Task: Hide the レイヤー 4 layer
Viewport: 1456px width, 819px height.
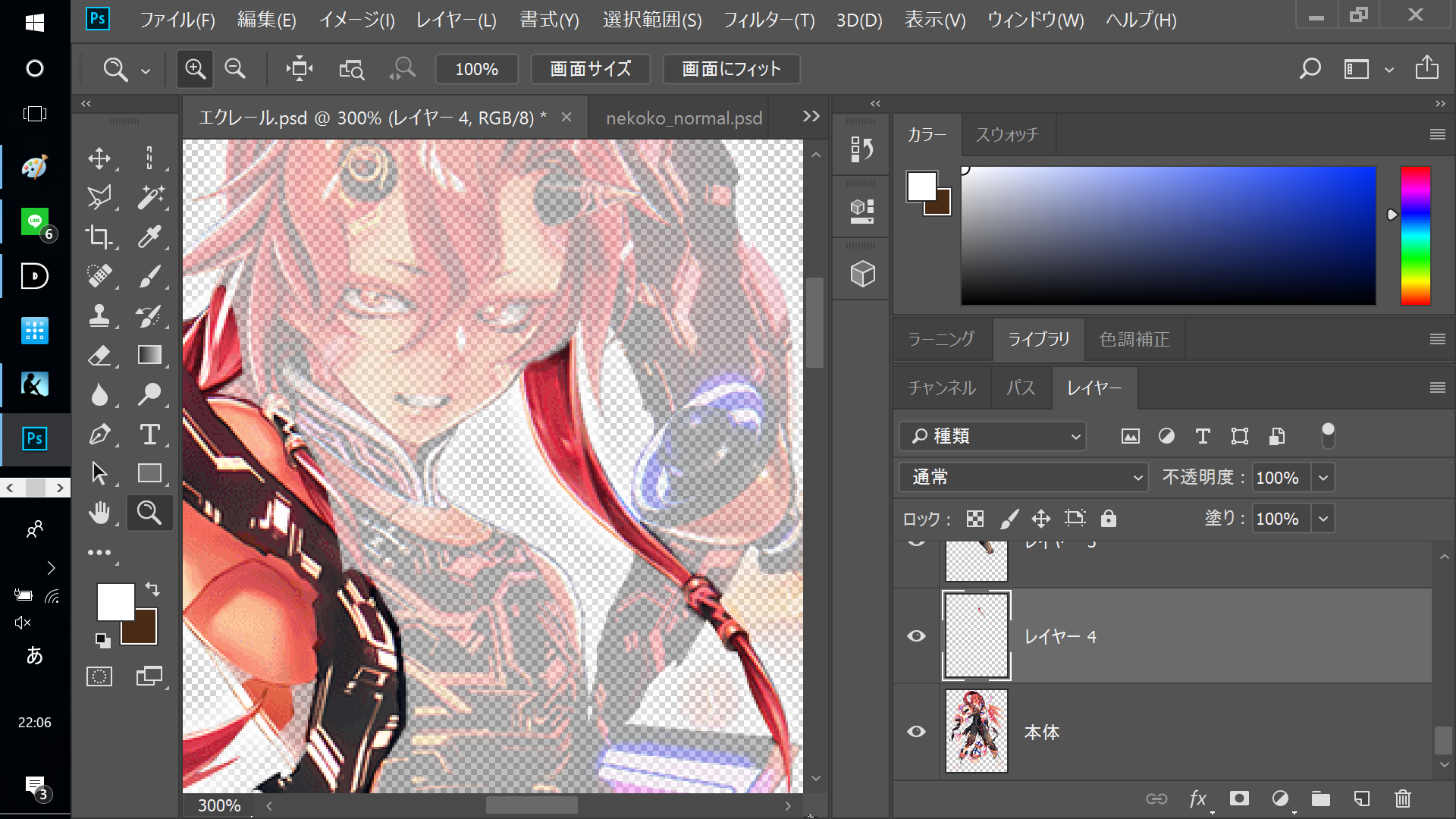Action: tap(916, 635)
